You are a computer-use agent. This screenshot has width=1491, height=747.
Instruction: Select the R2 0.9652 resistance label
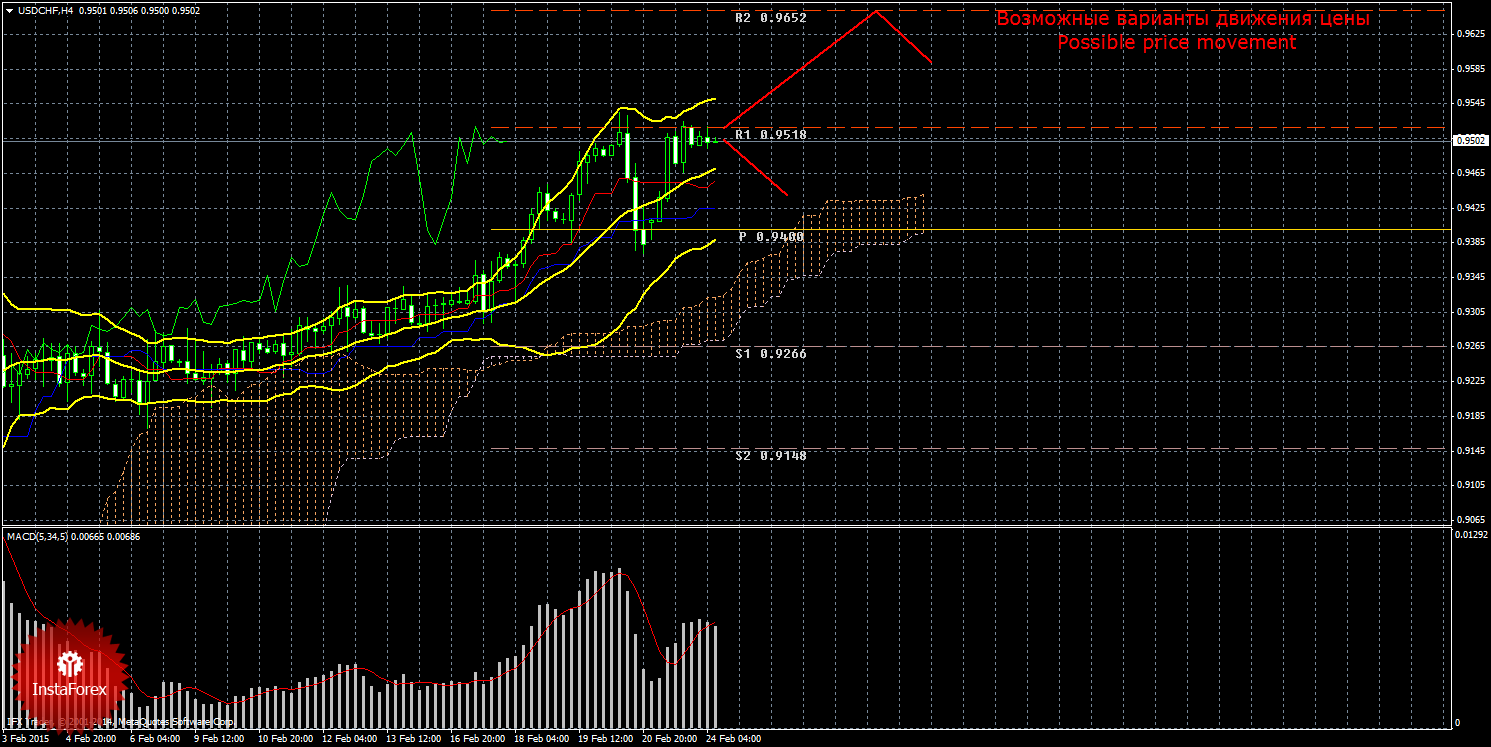click(x=770, y=18)
